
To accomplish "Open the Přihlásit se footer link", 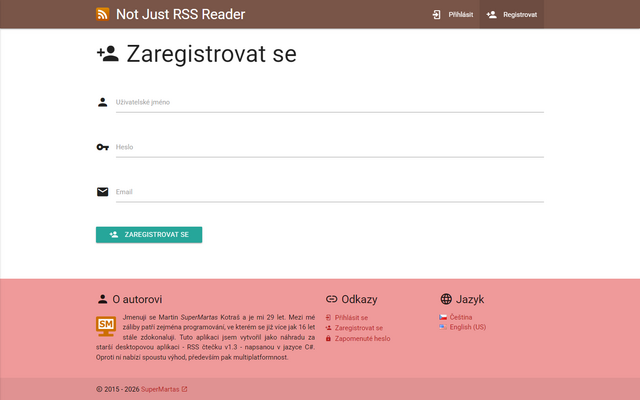I will tap(351, 318).
